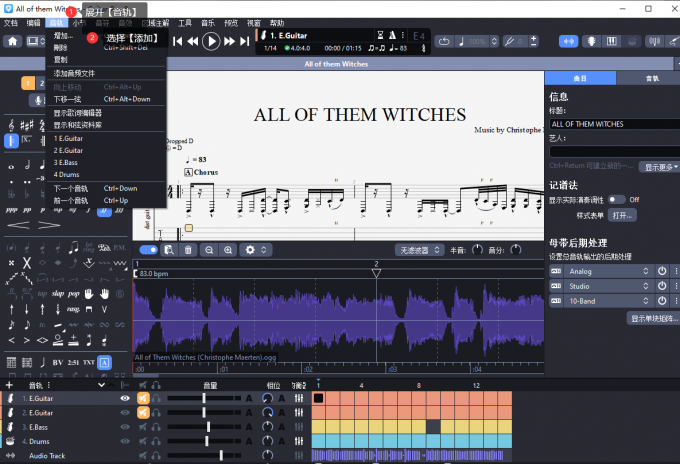Power off the Analog mastering effect
The width and height of the screenshot is (680, 464).
[x=661, y=271]
